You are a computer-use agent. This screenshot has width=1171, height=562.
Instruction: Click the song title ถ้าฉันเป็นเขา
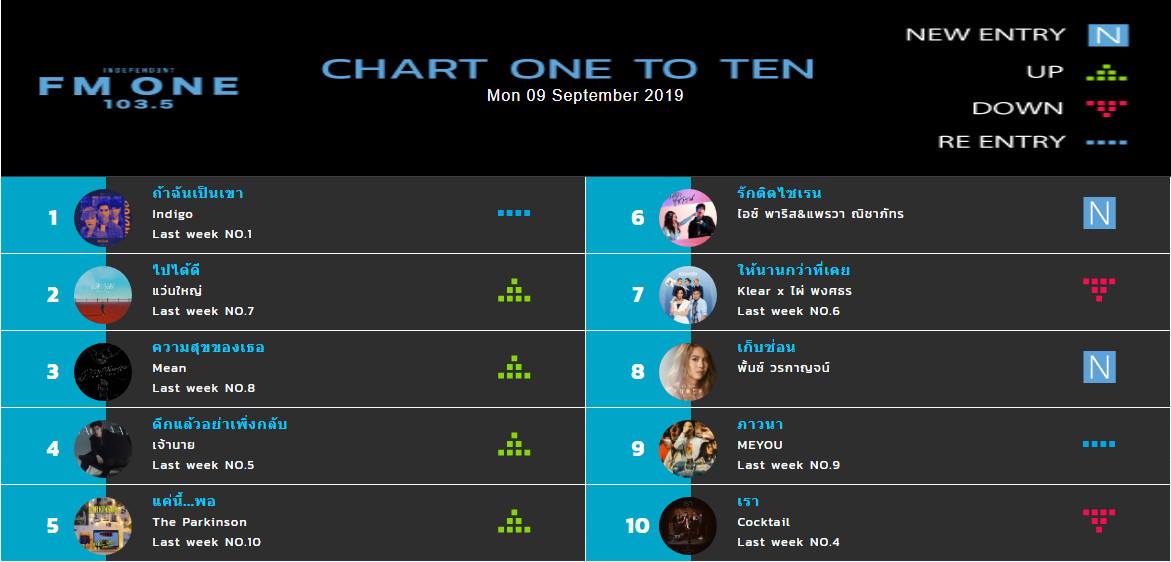197,193
